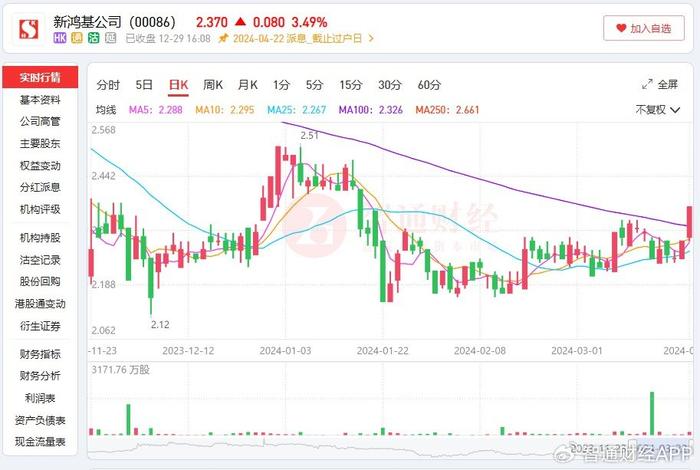
Task: Open the 不复权 adjustment dropdown
Action: pyautogui.click(x=658, y=110)
